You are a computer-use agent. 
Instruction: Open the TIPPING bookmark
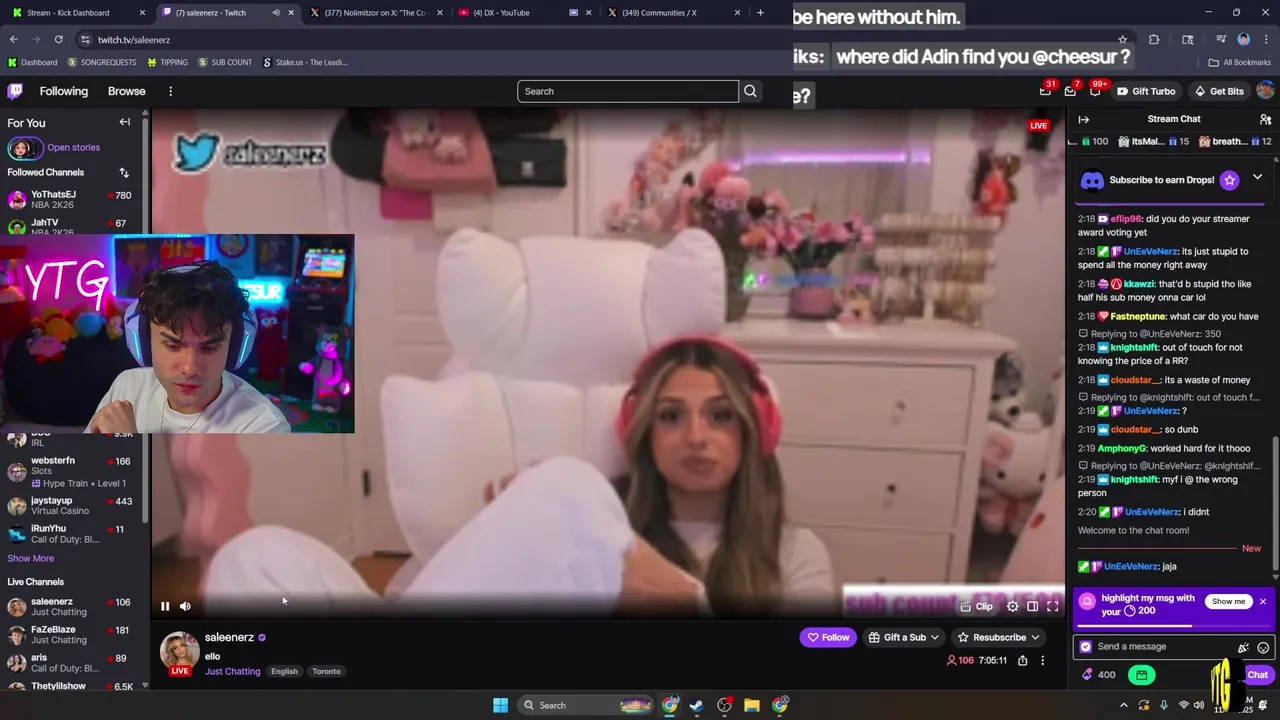[167, 62]
